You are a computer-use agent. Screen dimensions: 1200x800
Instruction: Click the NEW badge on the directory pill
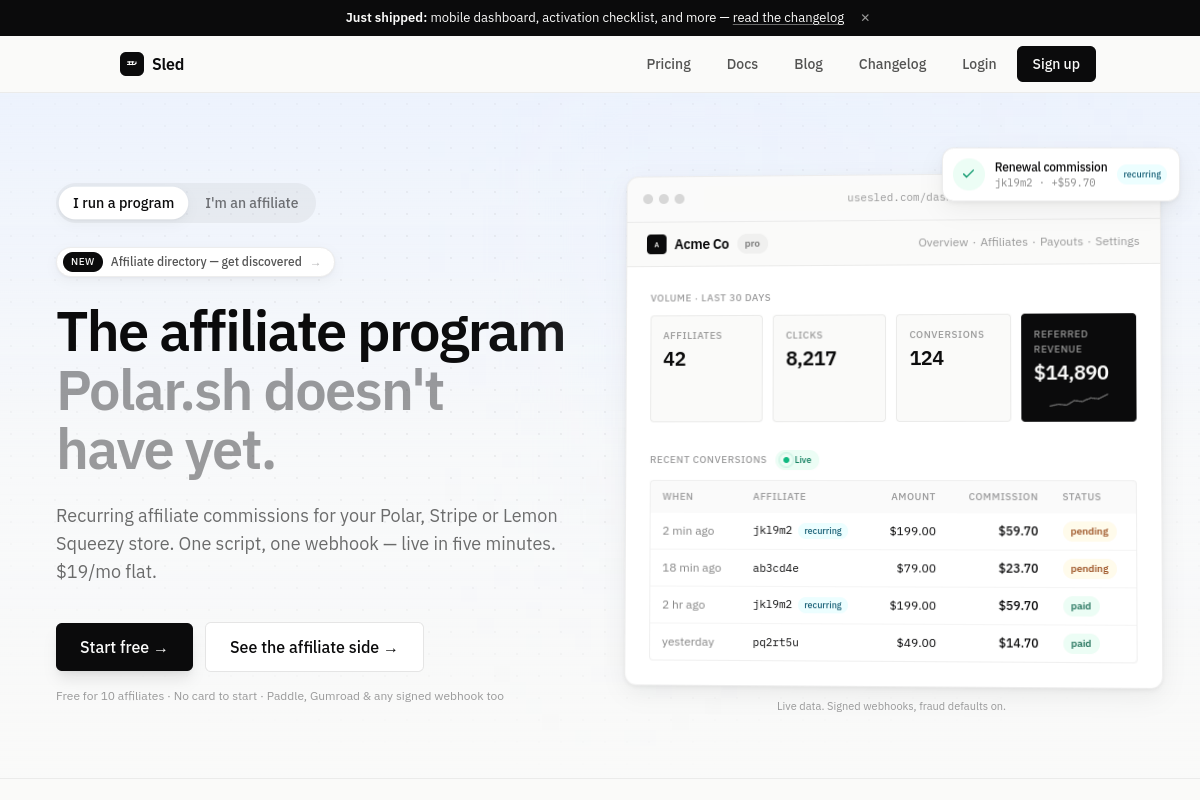pyautogui.click(x=83, y=262)
